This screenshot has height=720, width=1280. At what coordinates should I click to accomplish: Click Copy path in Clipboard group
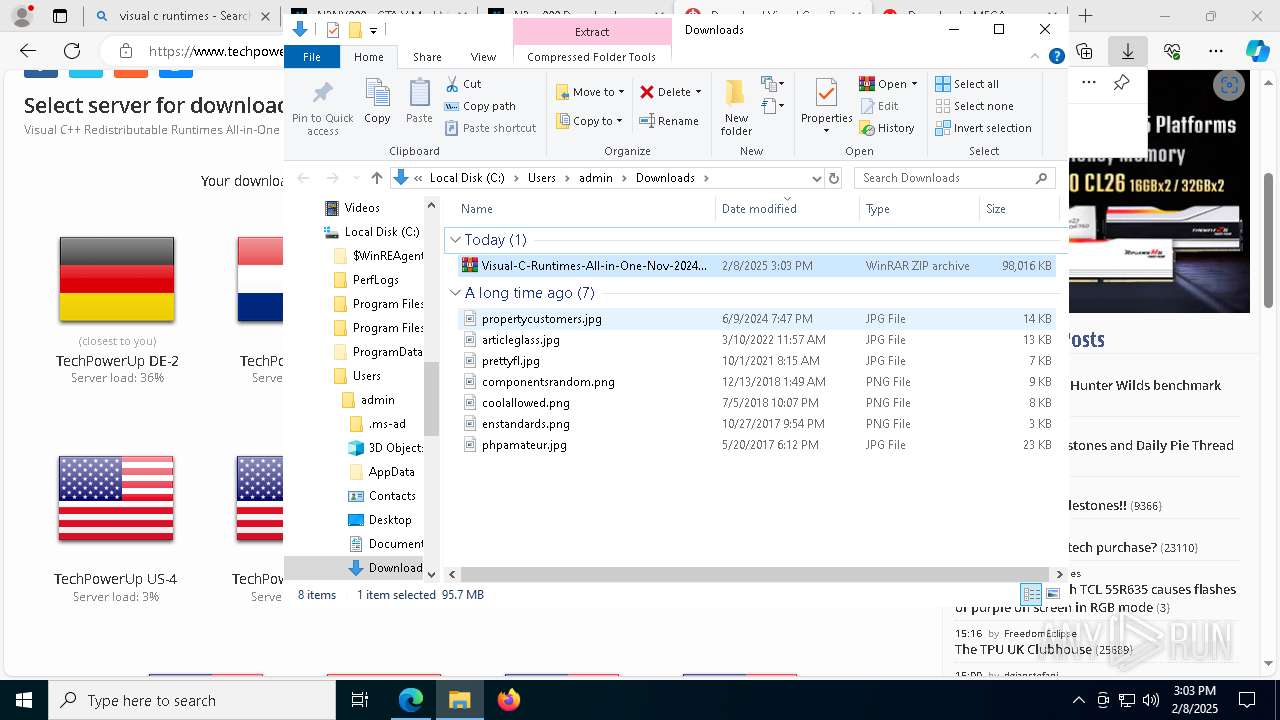(x=480, y=106)
